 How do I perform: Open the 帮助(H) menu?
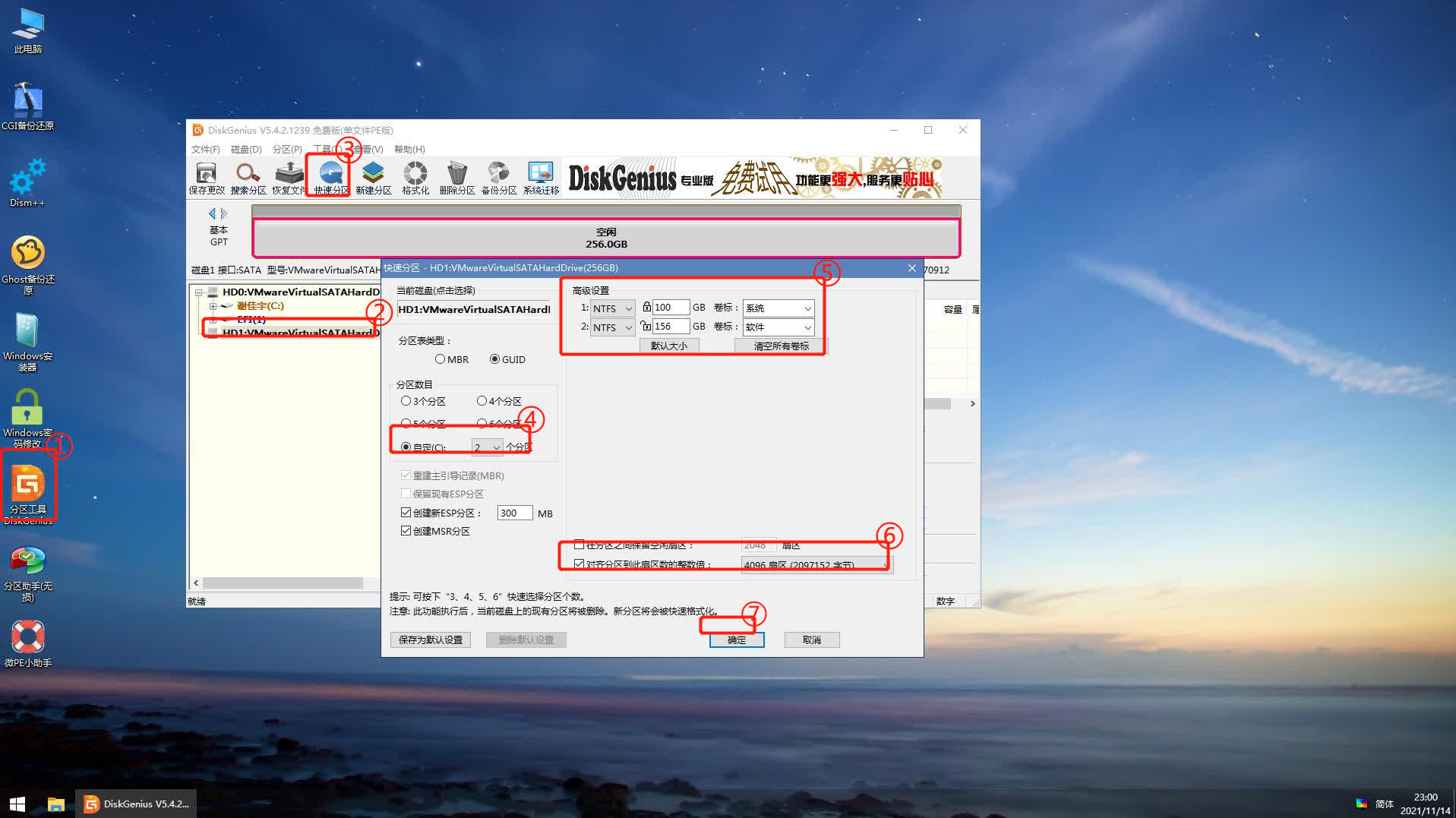(409, 150)
